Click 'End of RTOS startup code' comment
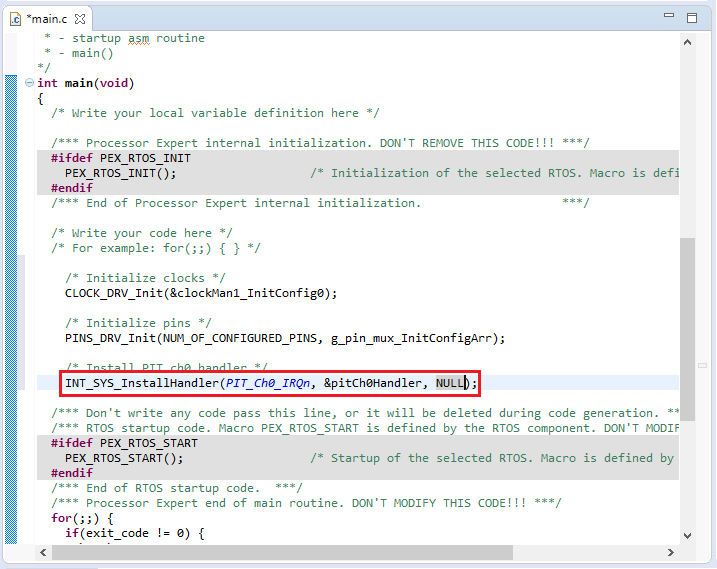 click(x=177, y=488)
